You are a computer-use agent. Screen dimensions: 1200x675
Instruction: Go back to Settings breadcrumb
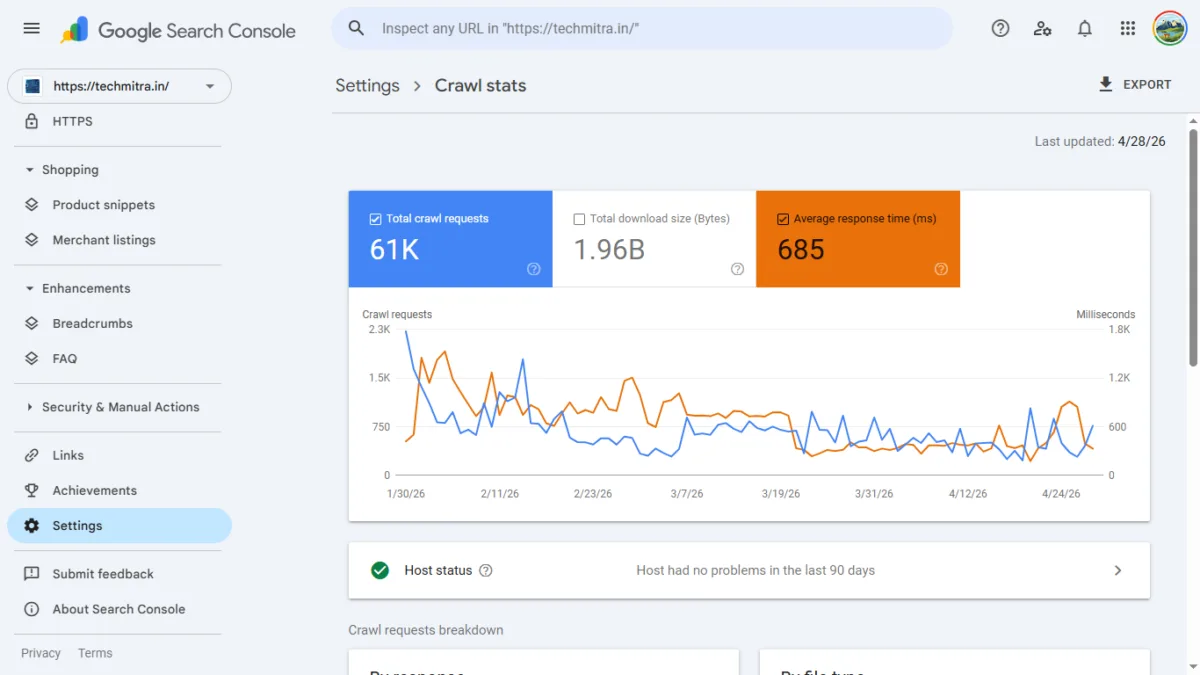(367, 85)
